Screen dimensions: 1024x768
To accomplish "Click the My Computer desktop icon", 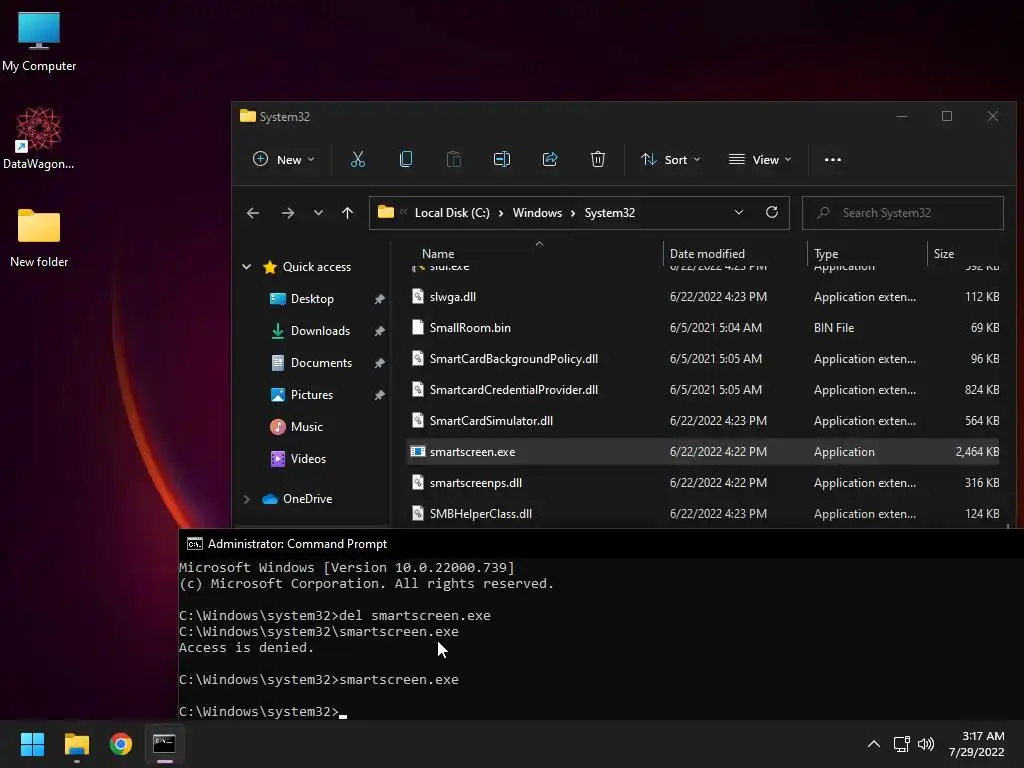I will pos(39,41).
